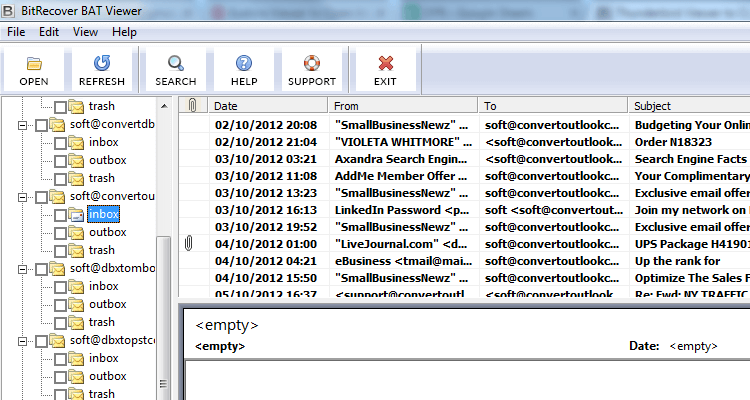Select the topmost trash folder in tree
The image size is (750, 400).
click(x=101, y=106)
